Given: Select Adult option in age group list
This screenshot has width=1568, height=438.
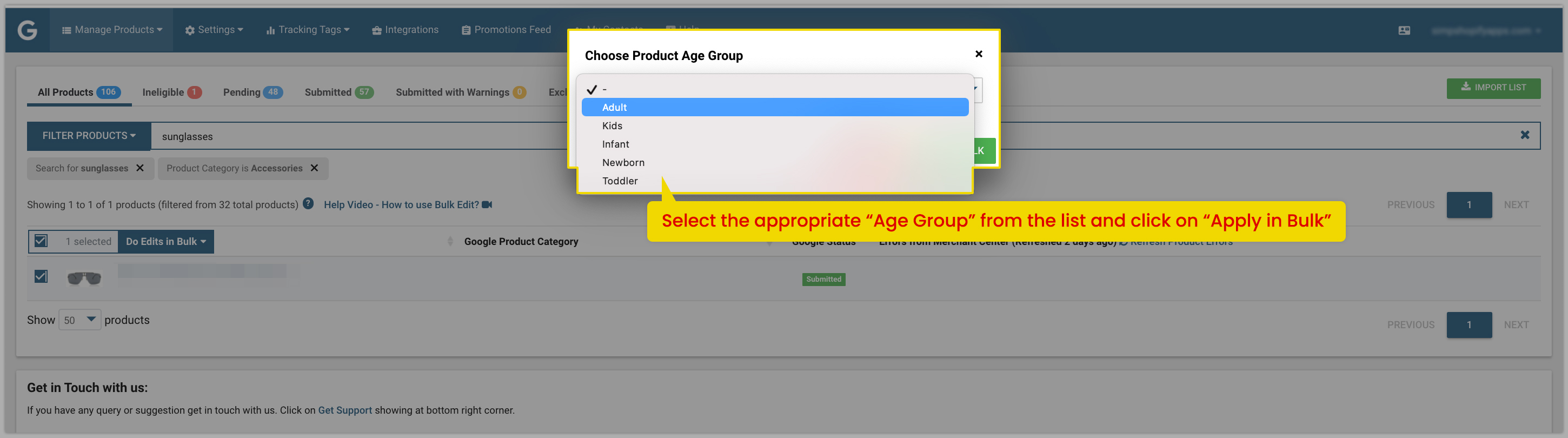Looking at the screenshot, I should point(774,107).
